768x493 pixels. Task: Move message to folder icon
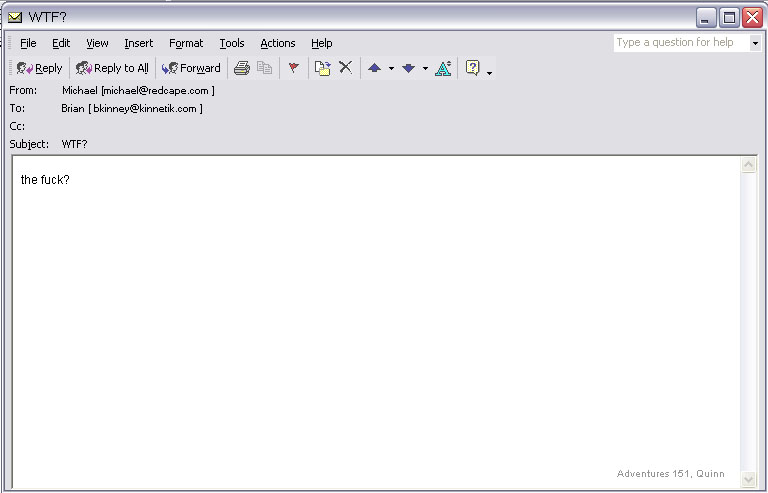click(322, 68)
